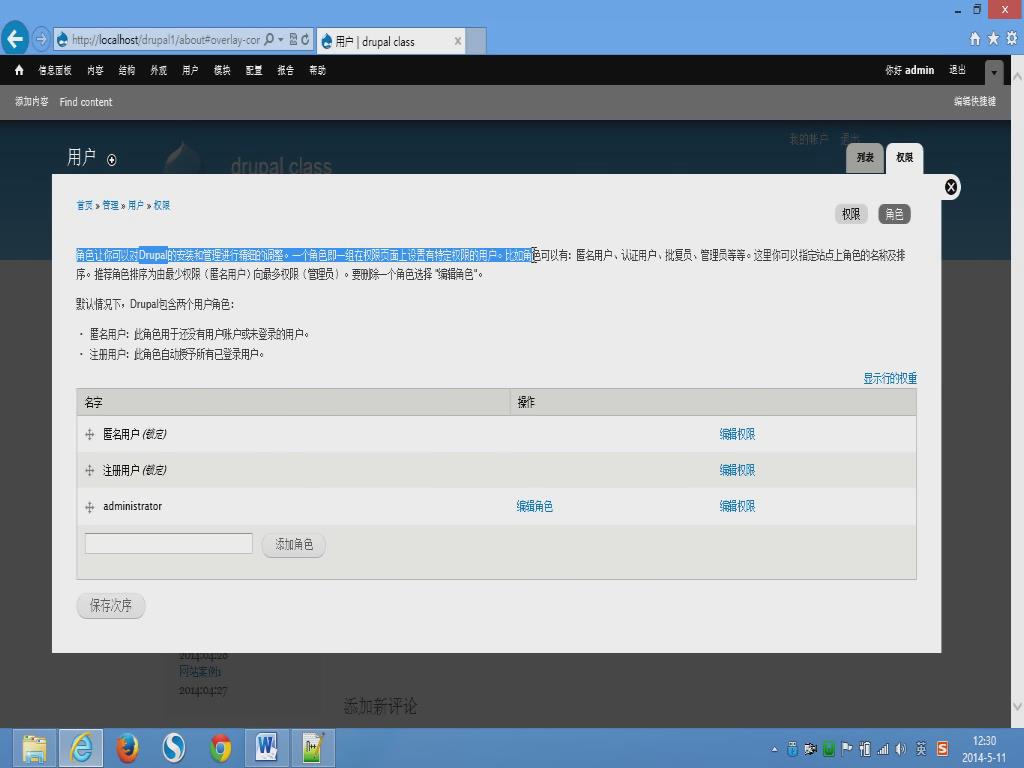Open File Explorer from the taskbar
Viewport: 1024px width, 768px height.
(34, 748)
